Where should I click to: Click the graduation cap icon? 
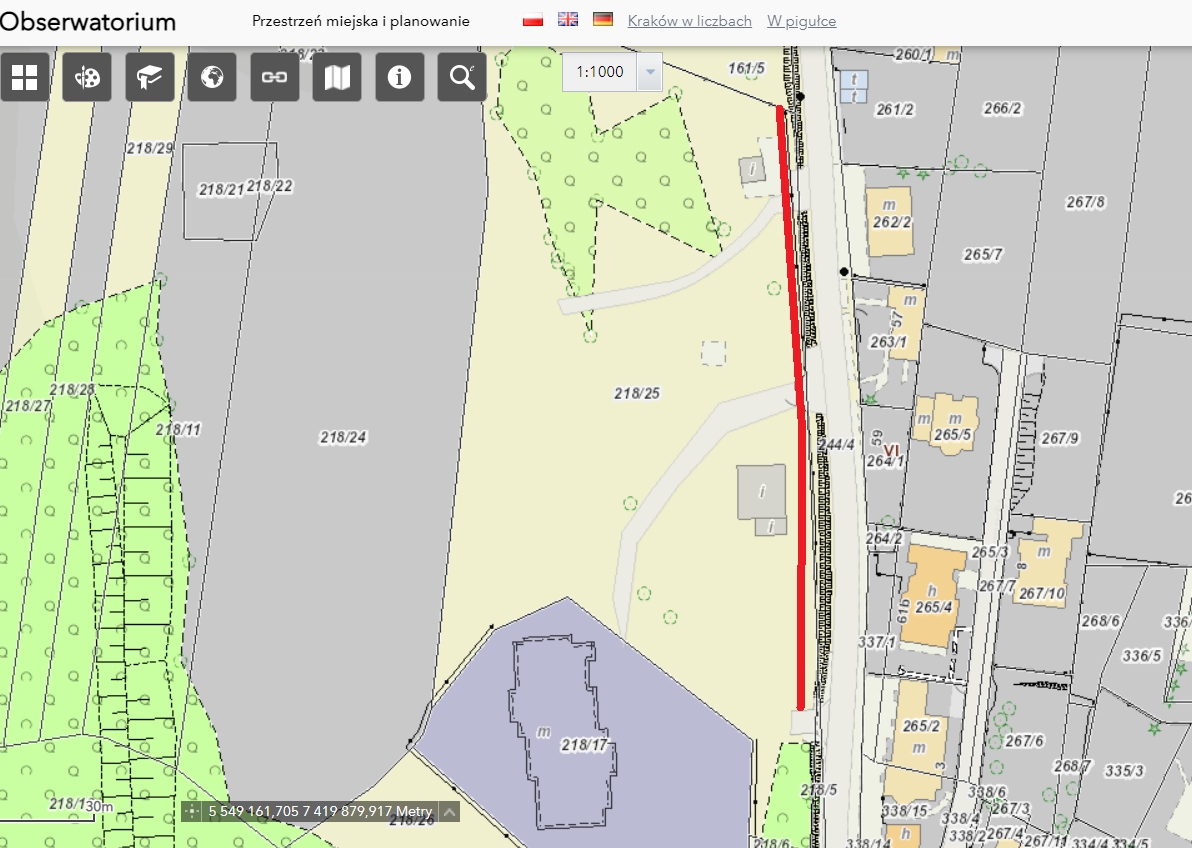pos(150,77)
